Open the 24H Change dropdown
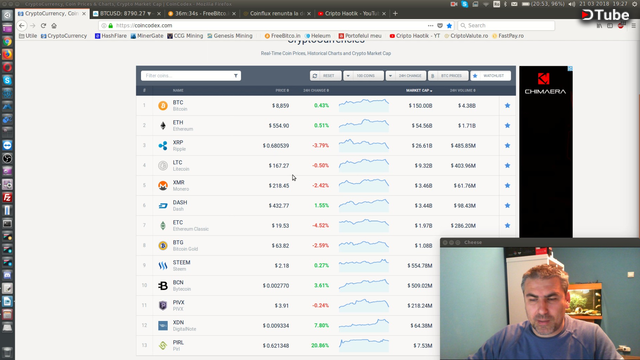The image size is (640, 360). pyautogui.click(x=406, y=76)
